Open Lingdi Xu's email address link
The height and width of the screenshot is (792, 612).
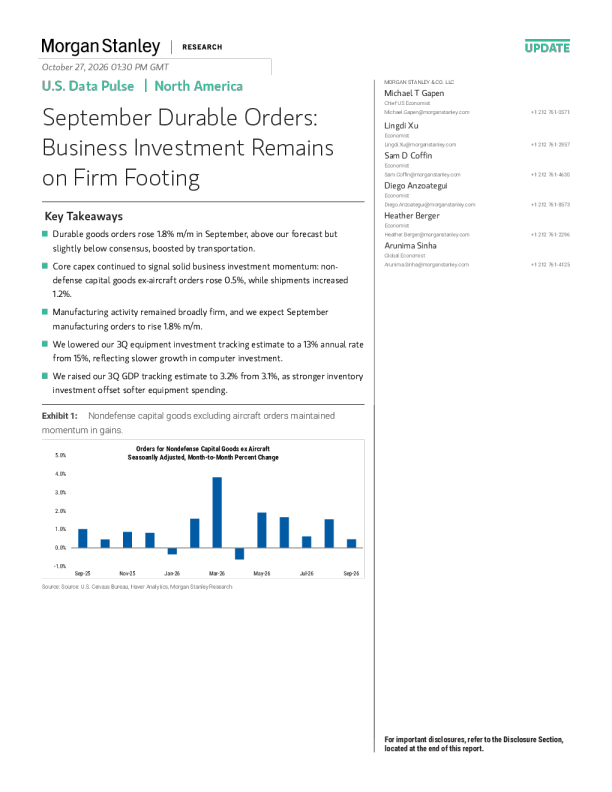(420, 144)
